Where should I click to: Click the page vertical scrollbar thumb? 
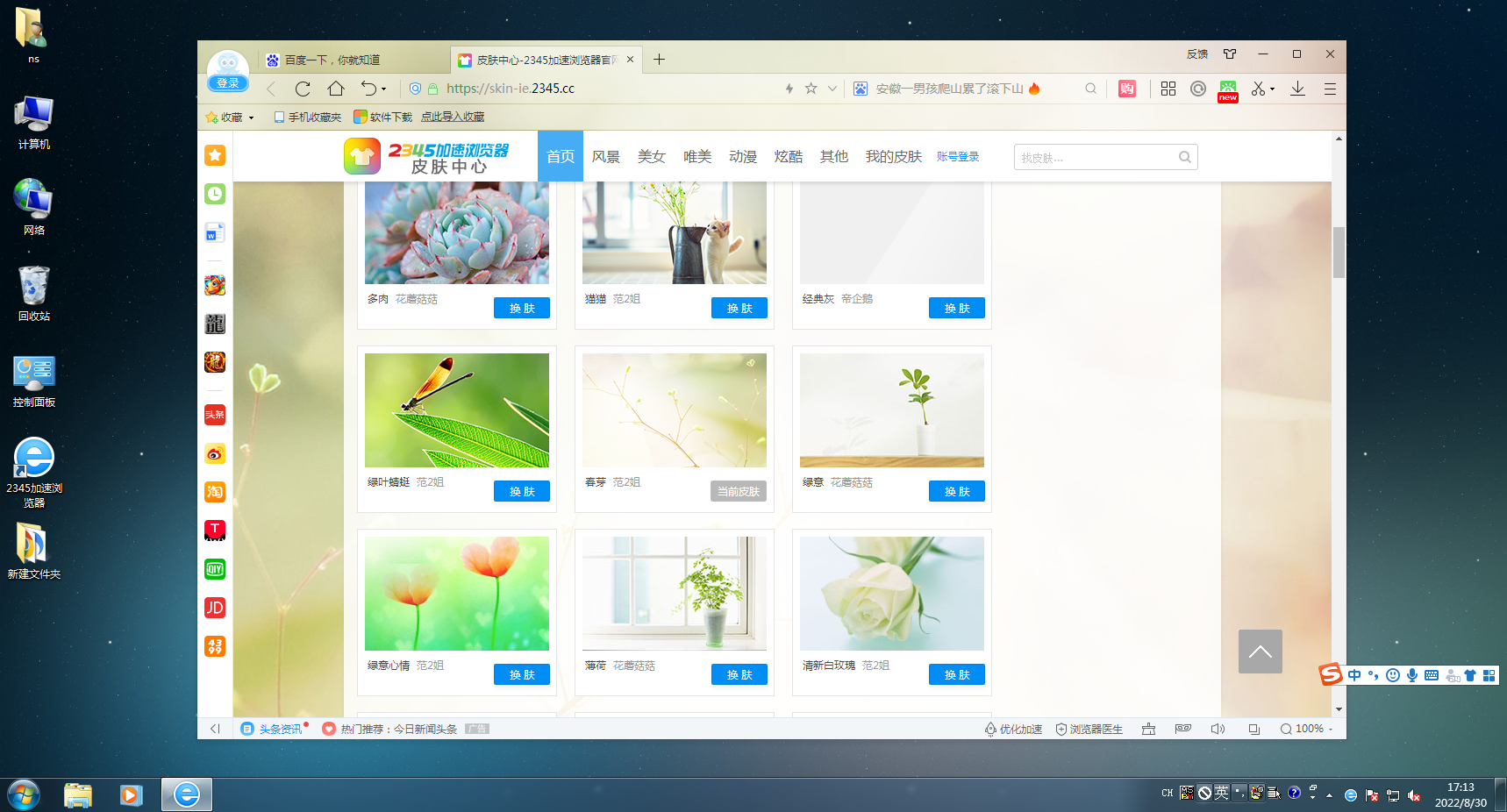(x=1339, y=252)
